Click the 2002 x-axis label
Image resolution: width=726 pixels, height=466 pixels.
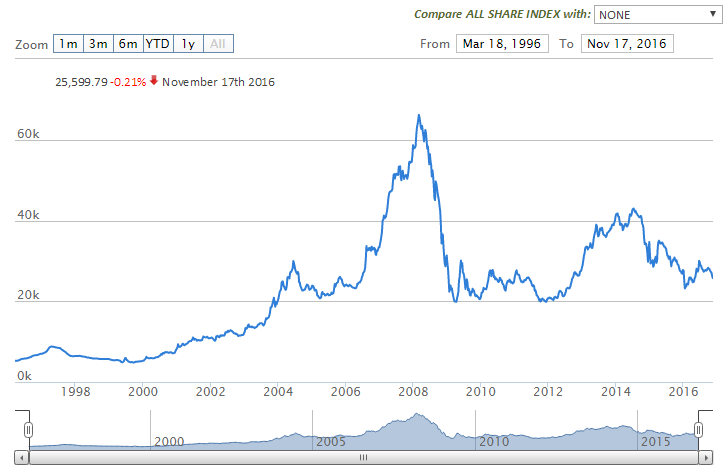point(211,392)
